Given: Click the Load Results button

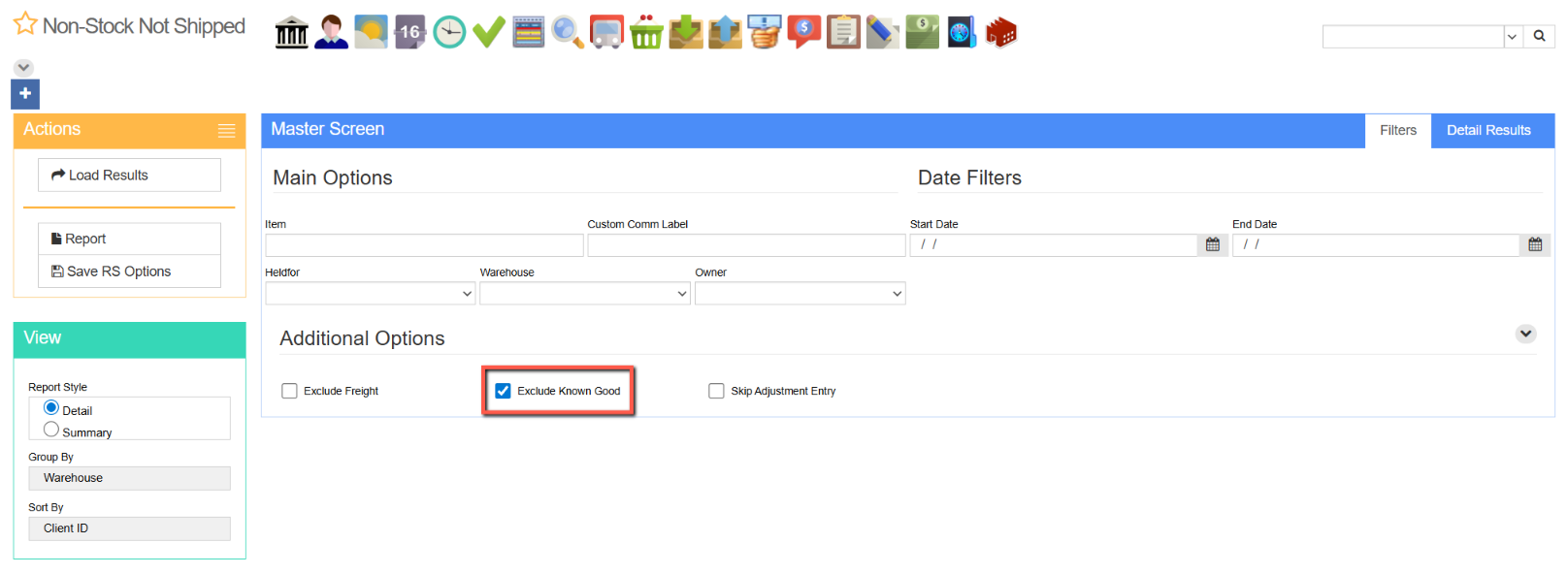Looking at the screenshot, I should (129, 175).
